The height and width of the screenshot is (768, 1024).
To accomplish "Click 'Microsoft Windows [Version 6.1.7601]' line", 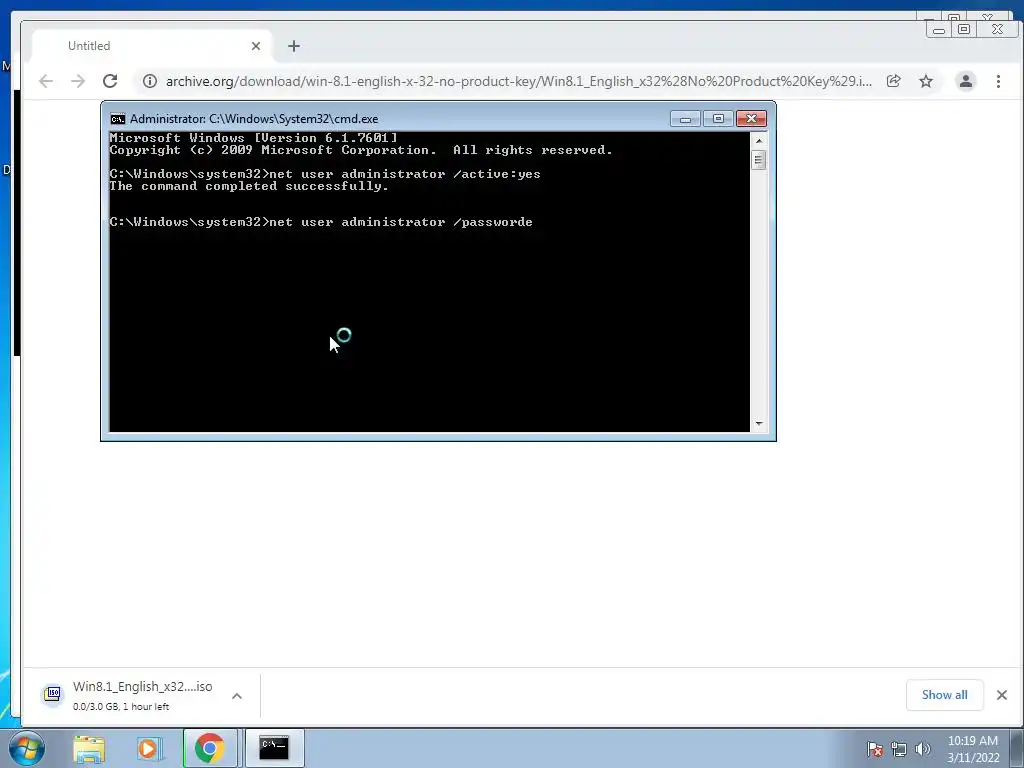I will click(x=253, y=138).
